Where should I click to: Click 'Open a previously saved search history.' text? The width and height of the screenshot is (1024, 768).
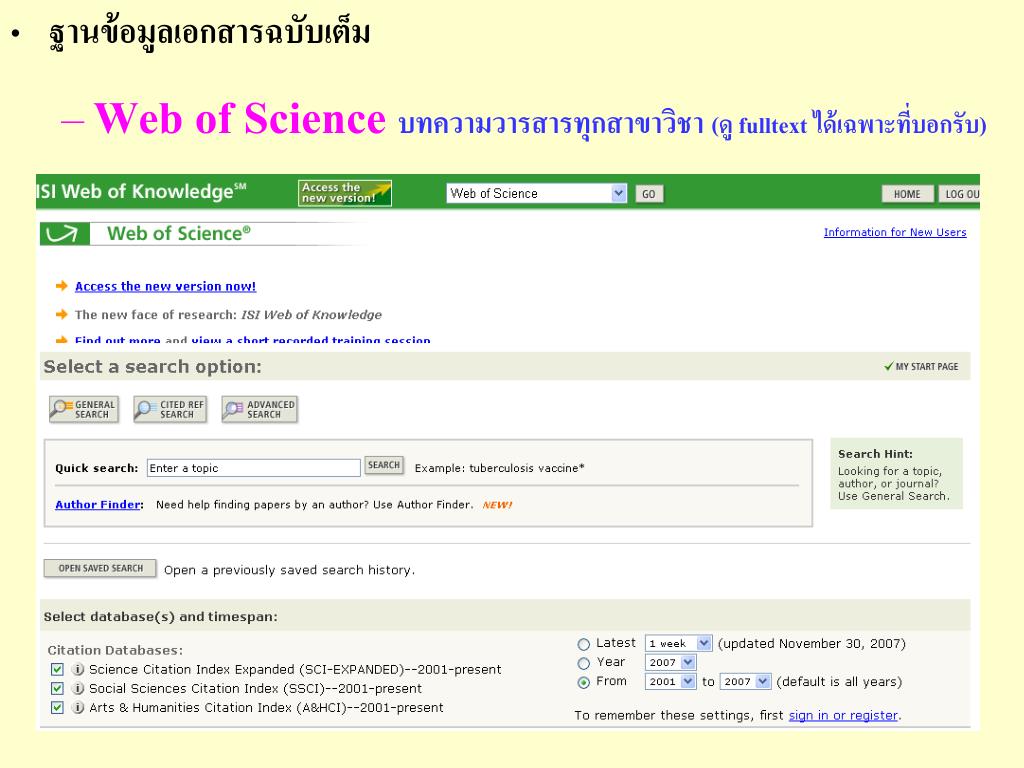coord(289,570)
